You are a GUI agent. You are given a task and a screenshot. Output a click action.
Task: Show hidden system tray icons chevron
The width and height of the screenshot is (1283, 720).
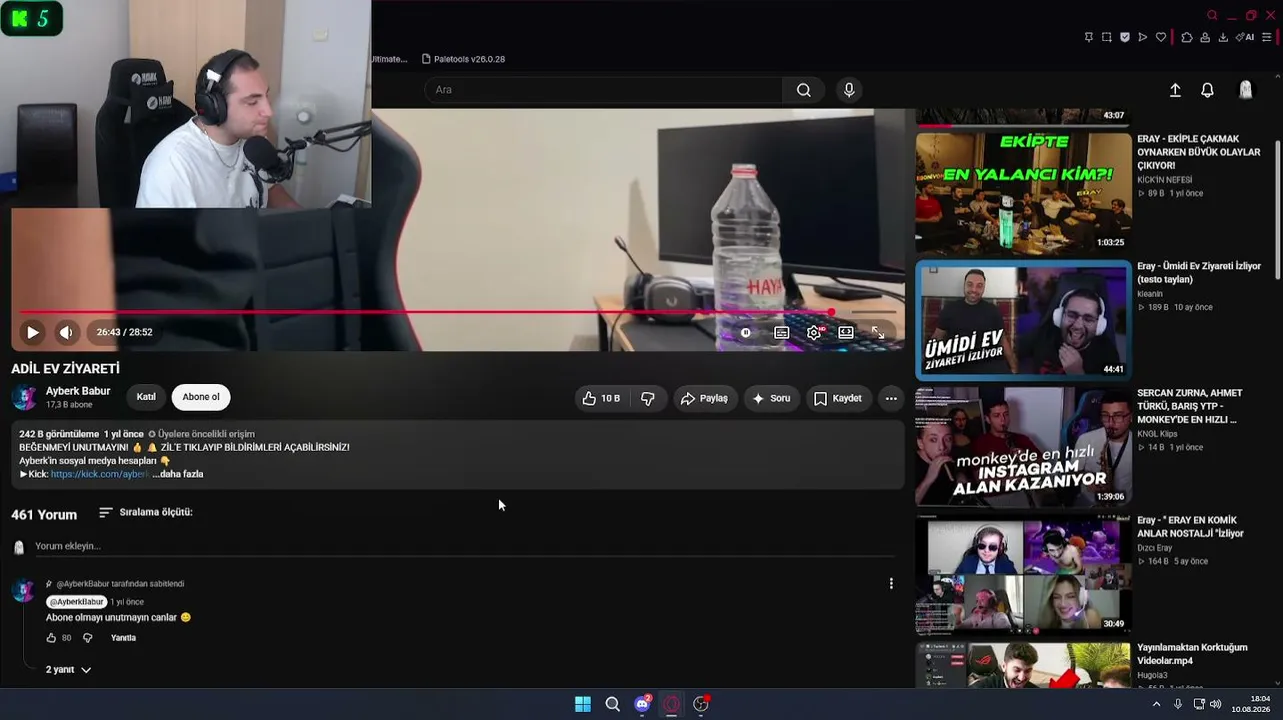click(x=1157, y=704)
